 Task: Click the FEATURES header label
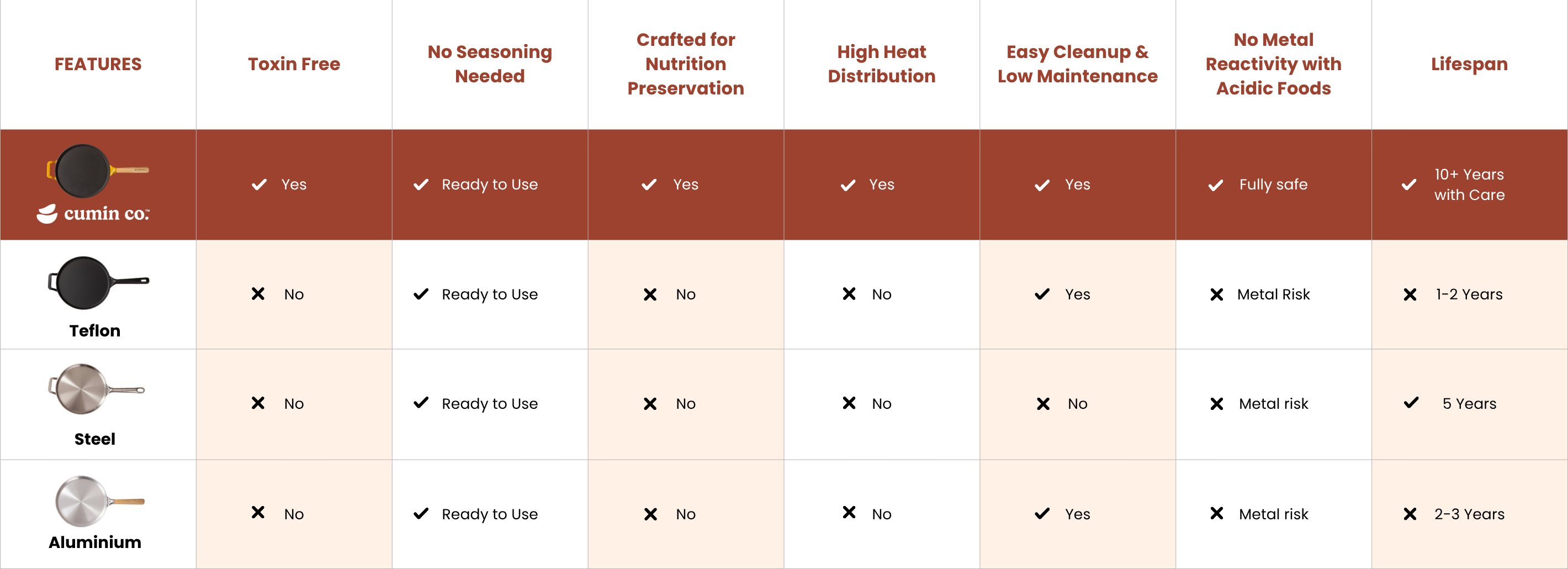(98, 64)
